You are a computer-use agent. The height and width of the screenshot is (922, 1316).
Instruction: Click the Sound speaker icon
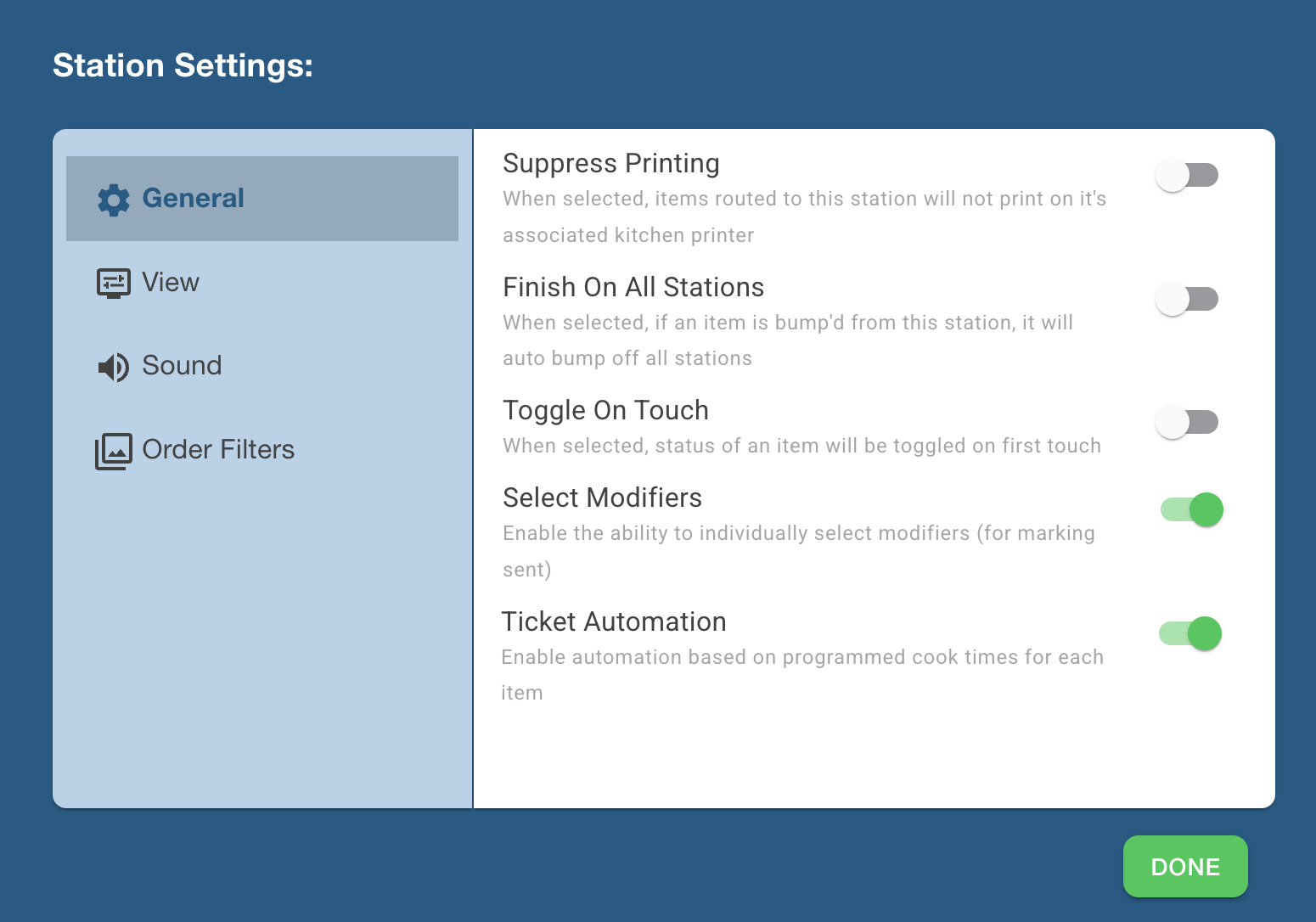pyautogui.click(x=114, y=367)
